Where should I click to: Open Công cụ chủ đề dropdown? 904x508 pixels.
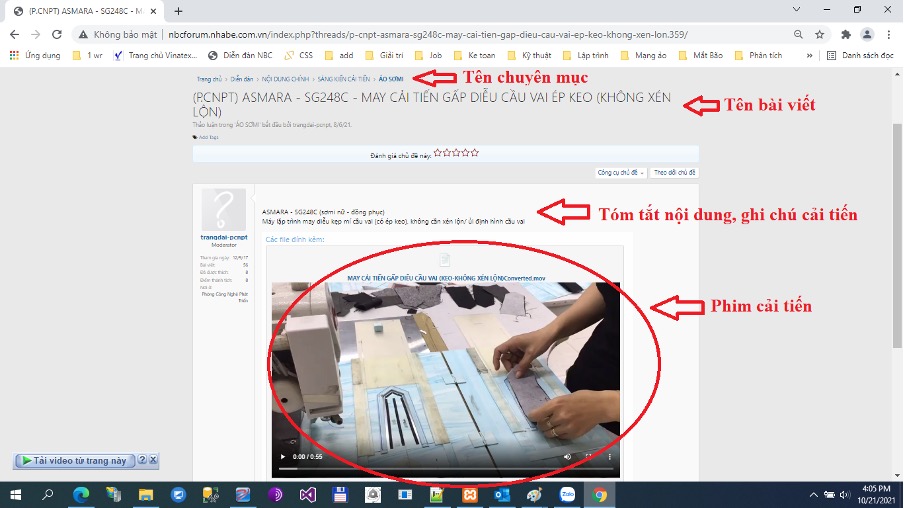click(x=620, y=172)
